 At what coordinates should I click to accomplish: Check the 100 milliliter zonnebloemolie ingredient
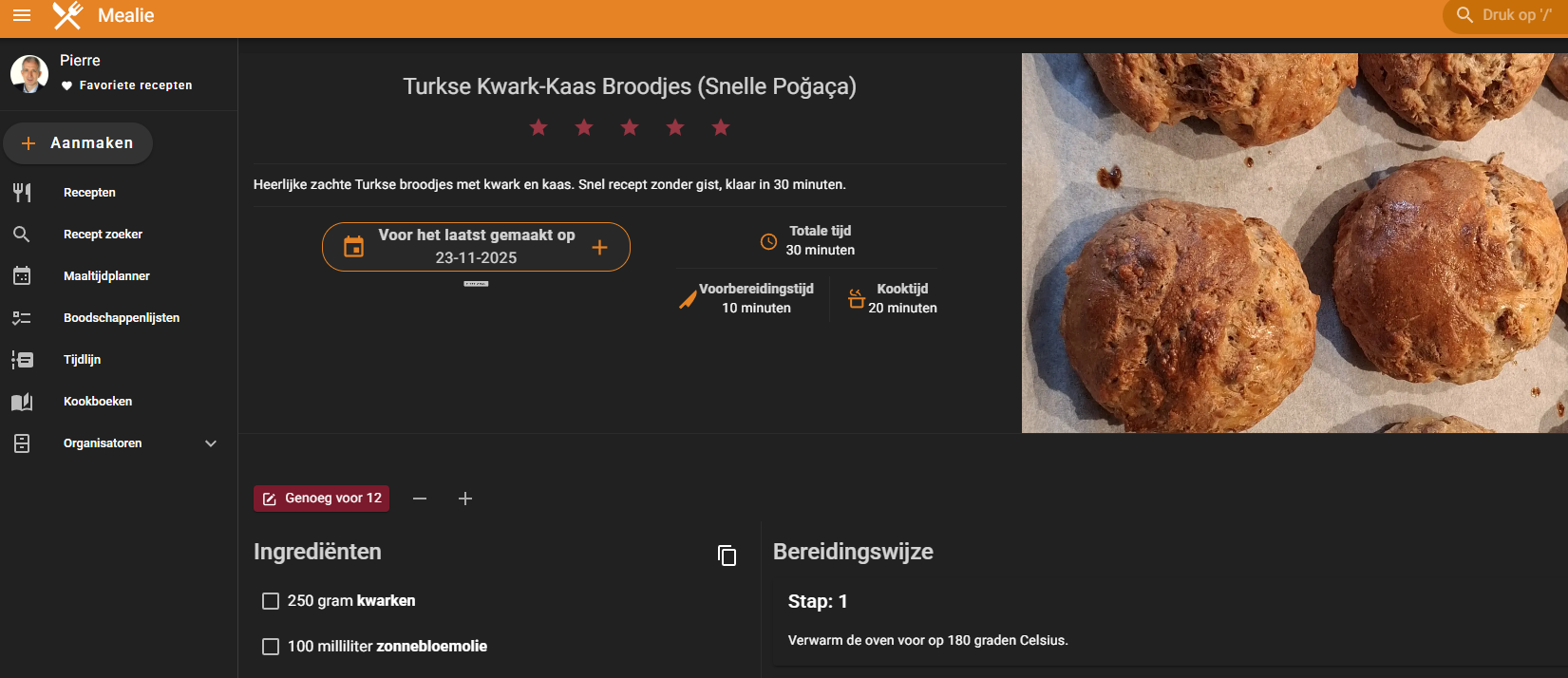pyautogui.click(x=271, y=647)
